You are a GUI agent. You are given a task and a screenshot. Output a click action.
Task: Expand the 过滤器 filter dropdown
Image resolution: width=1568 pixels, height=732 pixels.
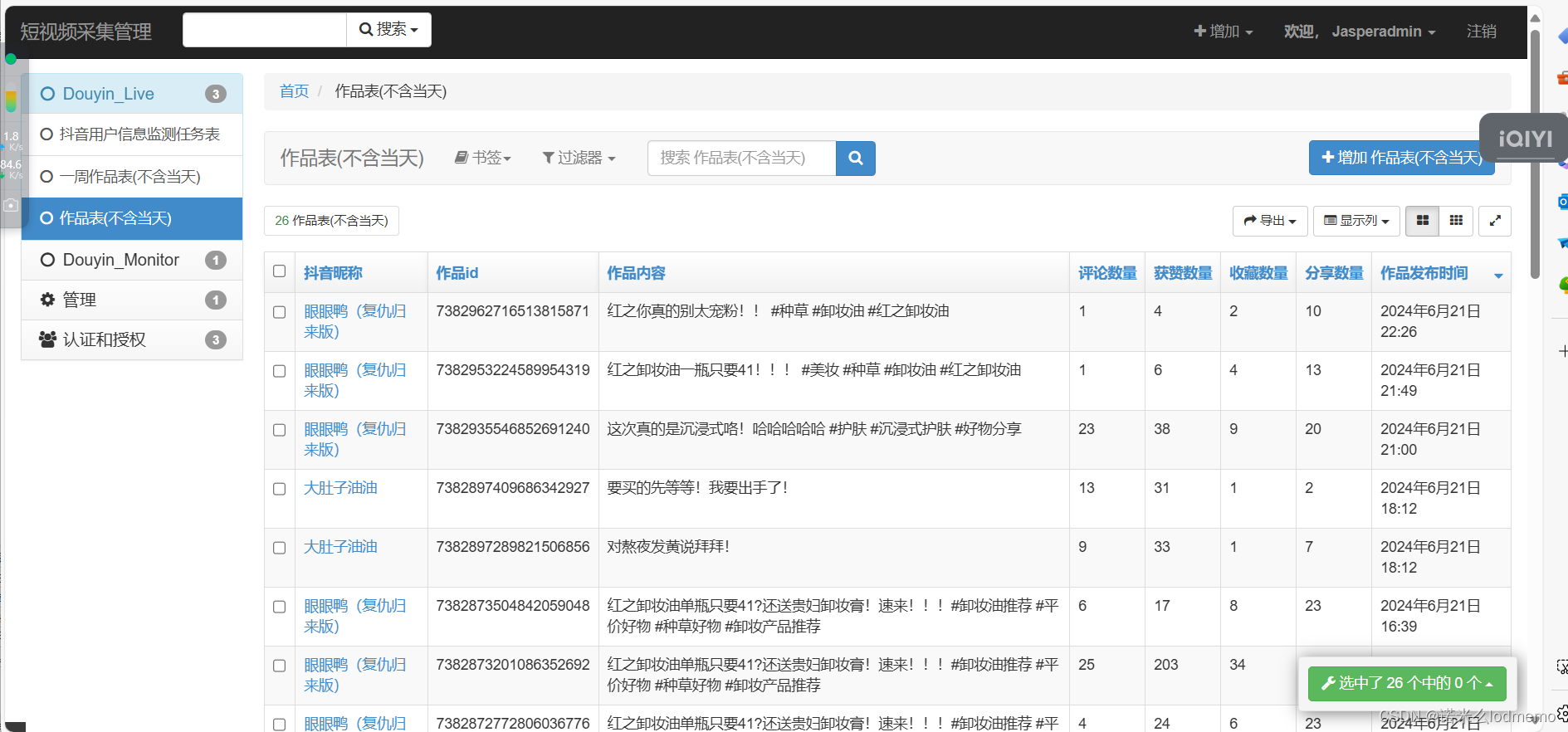coord(579,158)
